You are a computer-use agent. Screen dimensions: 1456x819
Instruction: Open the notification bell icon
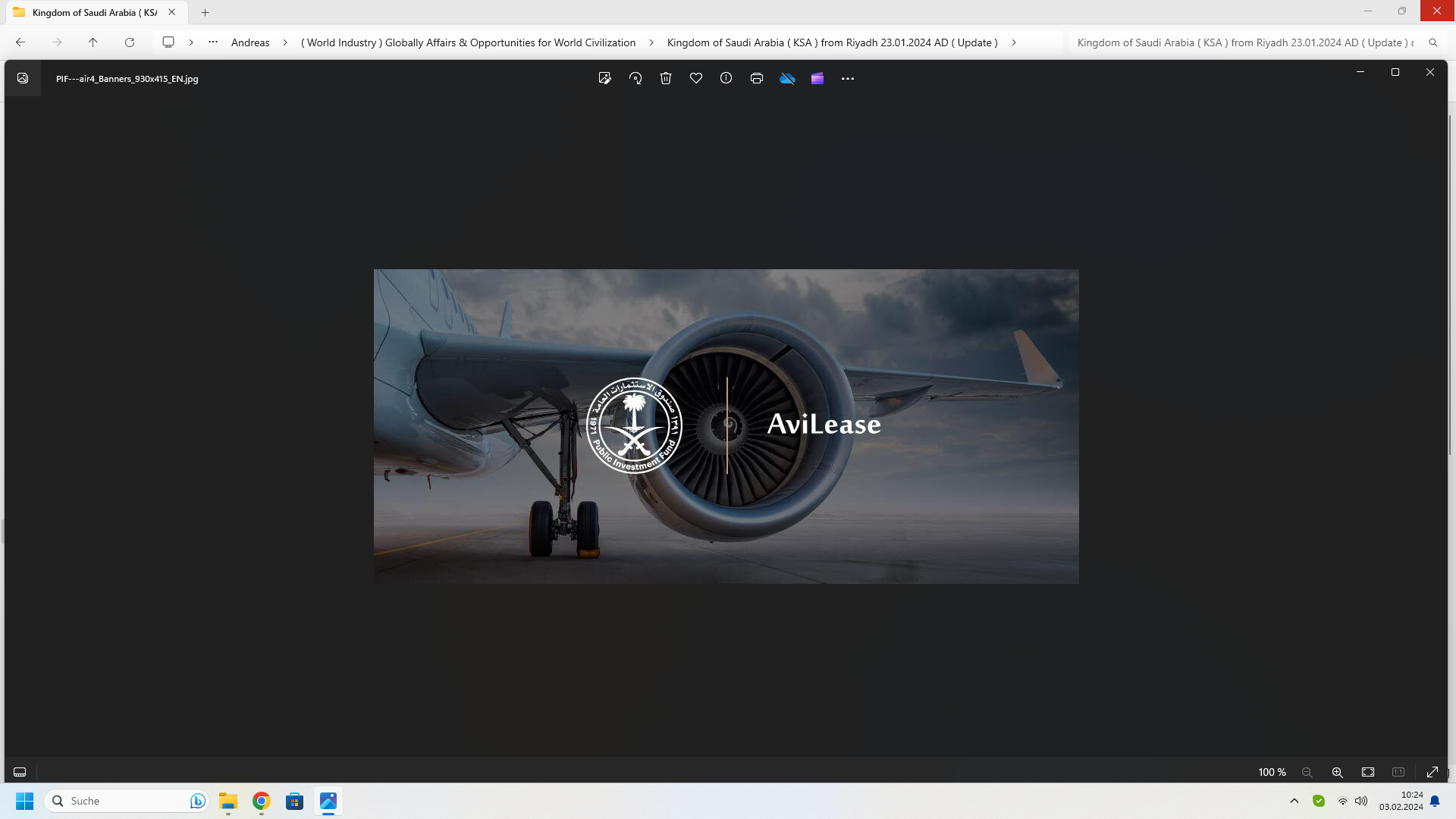(1435, 801)
